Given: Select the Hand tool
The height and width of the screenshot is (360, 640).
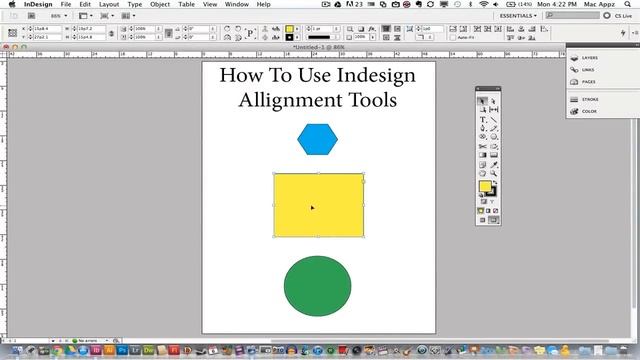Looking at the screenshot, I should click(482, 173).
